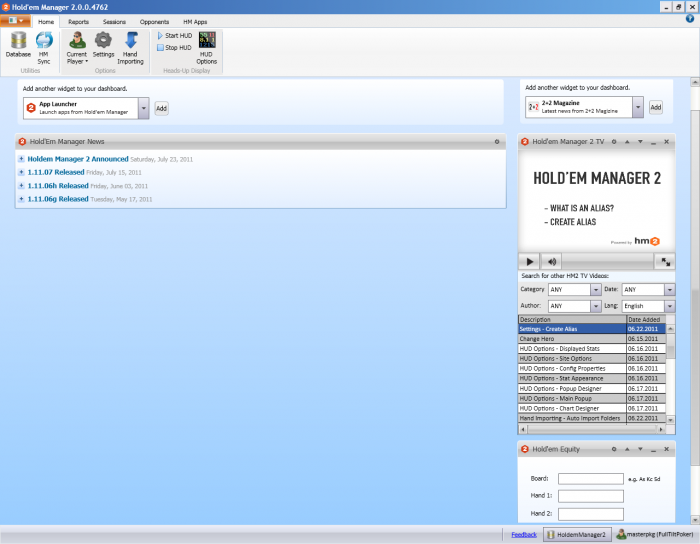Screen dimensions: 700x544
Task: Switch to the Home ribbon tab
Action: click(46, 22)
